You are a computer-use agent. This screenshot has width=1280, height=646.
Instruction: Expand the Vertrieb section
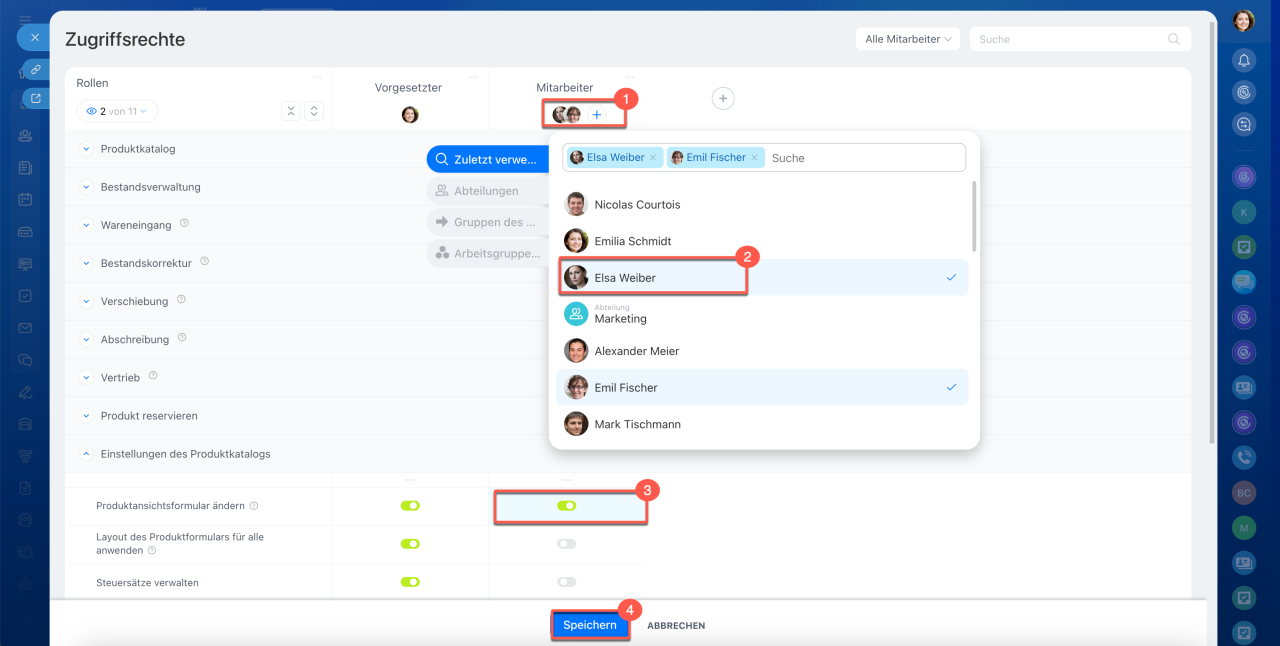[x=86, y=377]
